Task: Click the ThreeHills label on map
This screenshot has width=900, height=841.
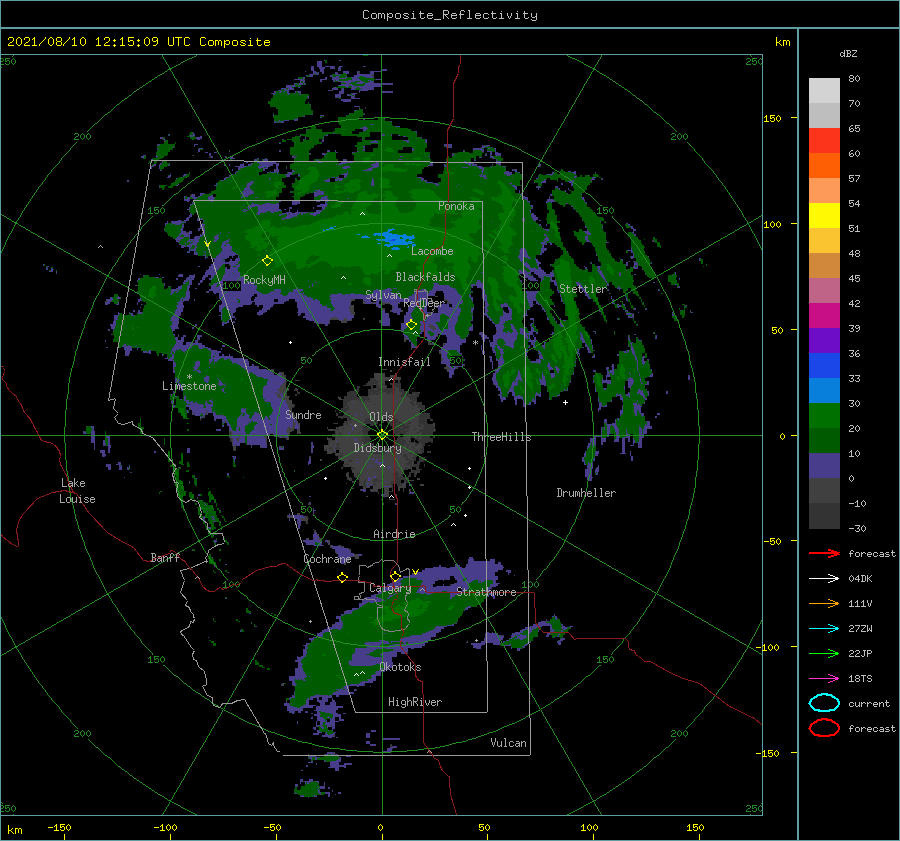Action: [x=501, y=437]
